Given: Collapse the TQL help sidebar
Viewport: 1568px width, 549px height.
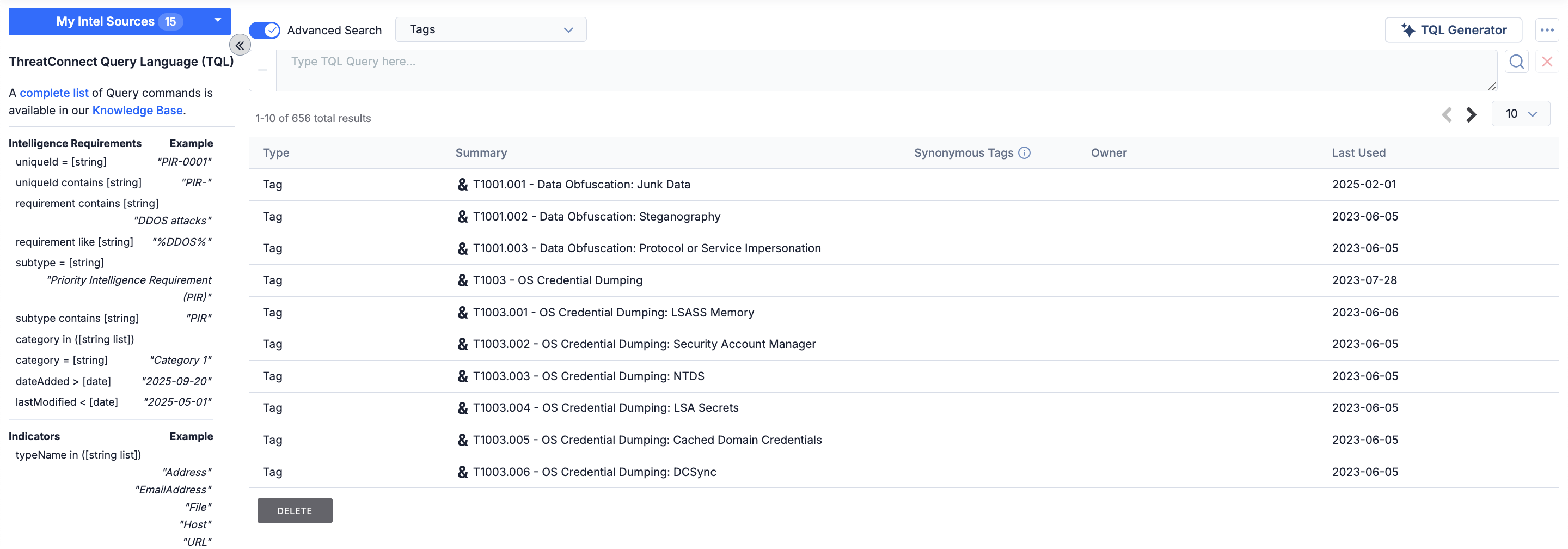Looking at the screenshot, I should pos(240,45).
